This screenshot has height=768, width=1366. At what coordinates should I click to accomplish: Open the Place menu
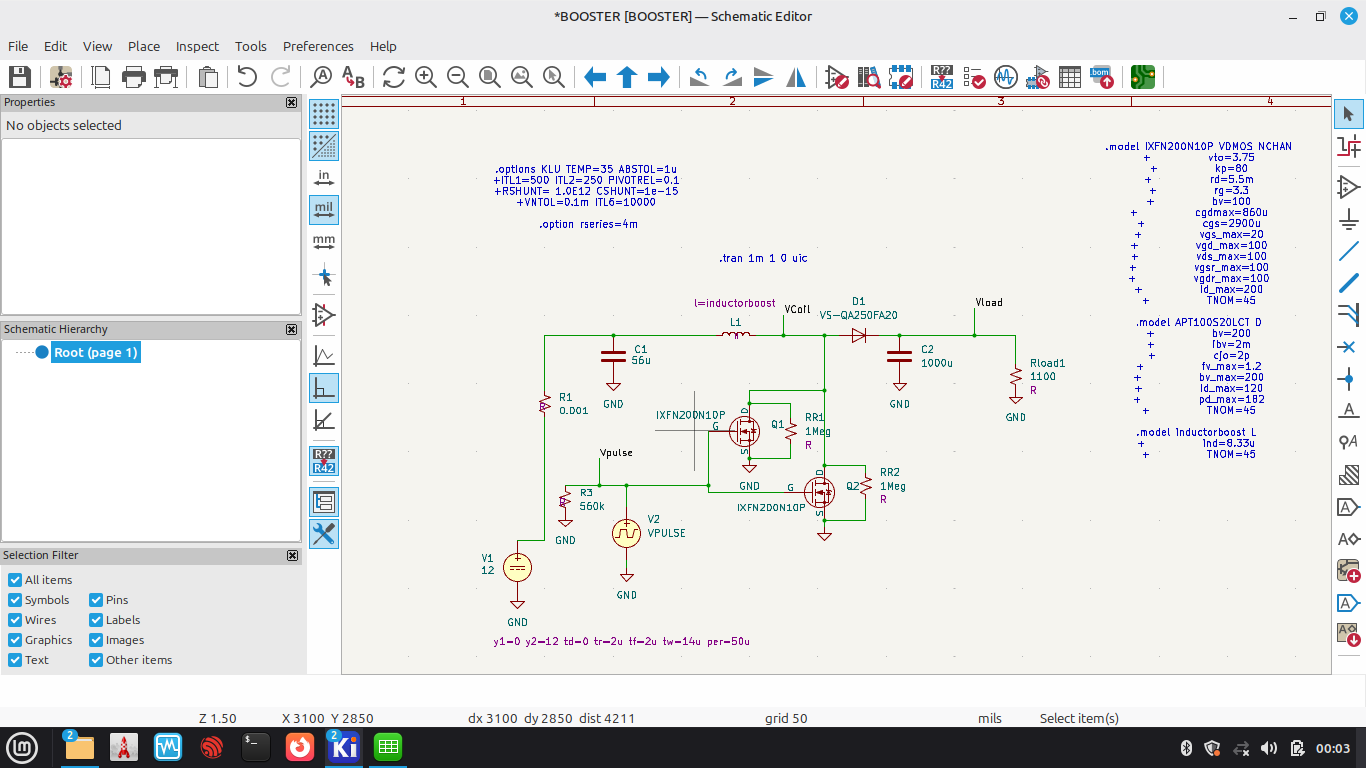point(144,46)
